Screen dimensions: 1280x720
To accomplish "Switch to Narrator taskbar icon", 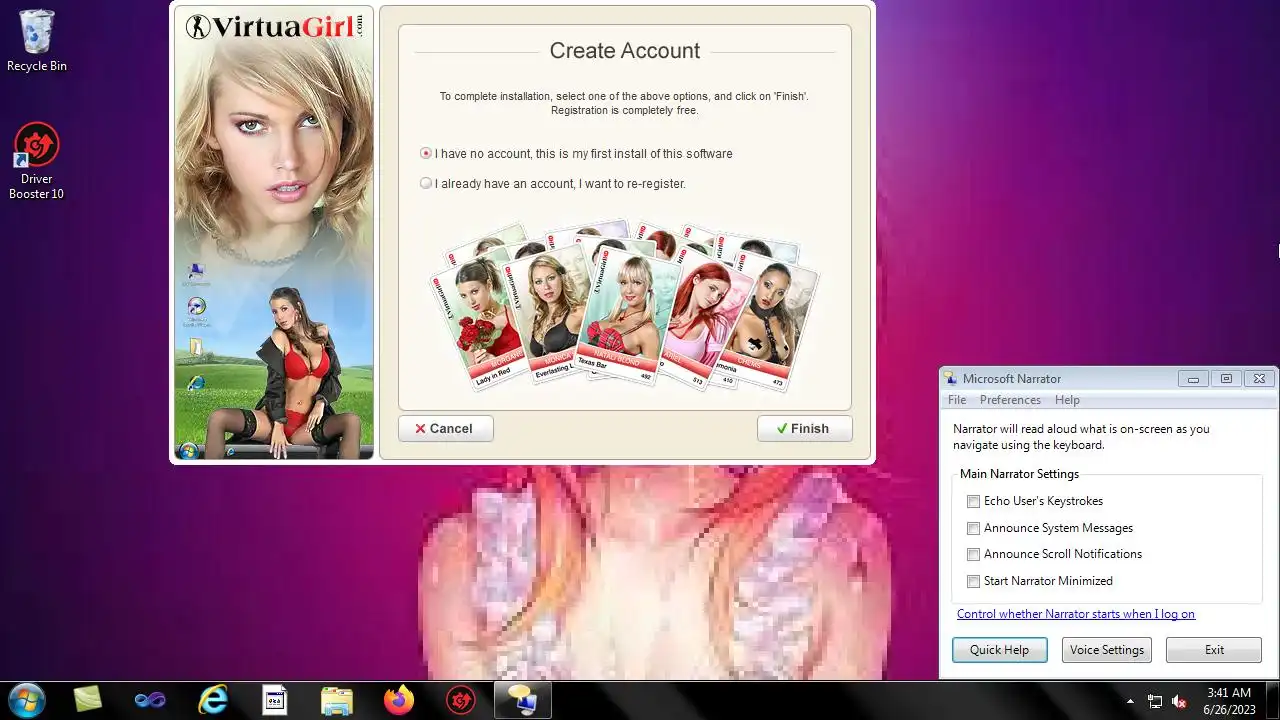I will click(x=523, y=700).
